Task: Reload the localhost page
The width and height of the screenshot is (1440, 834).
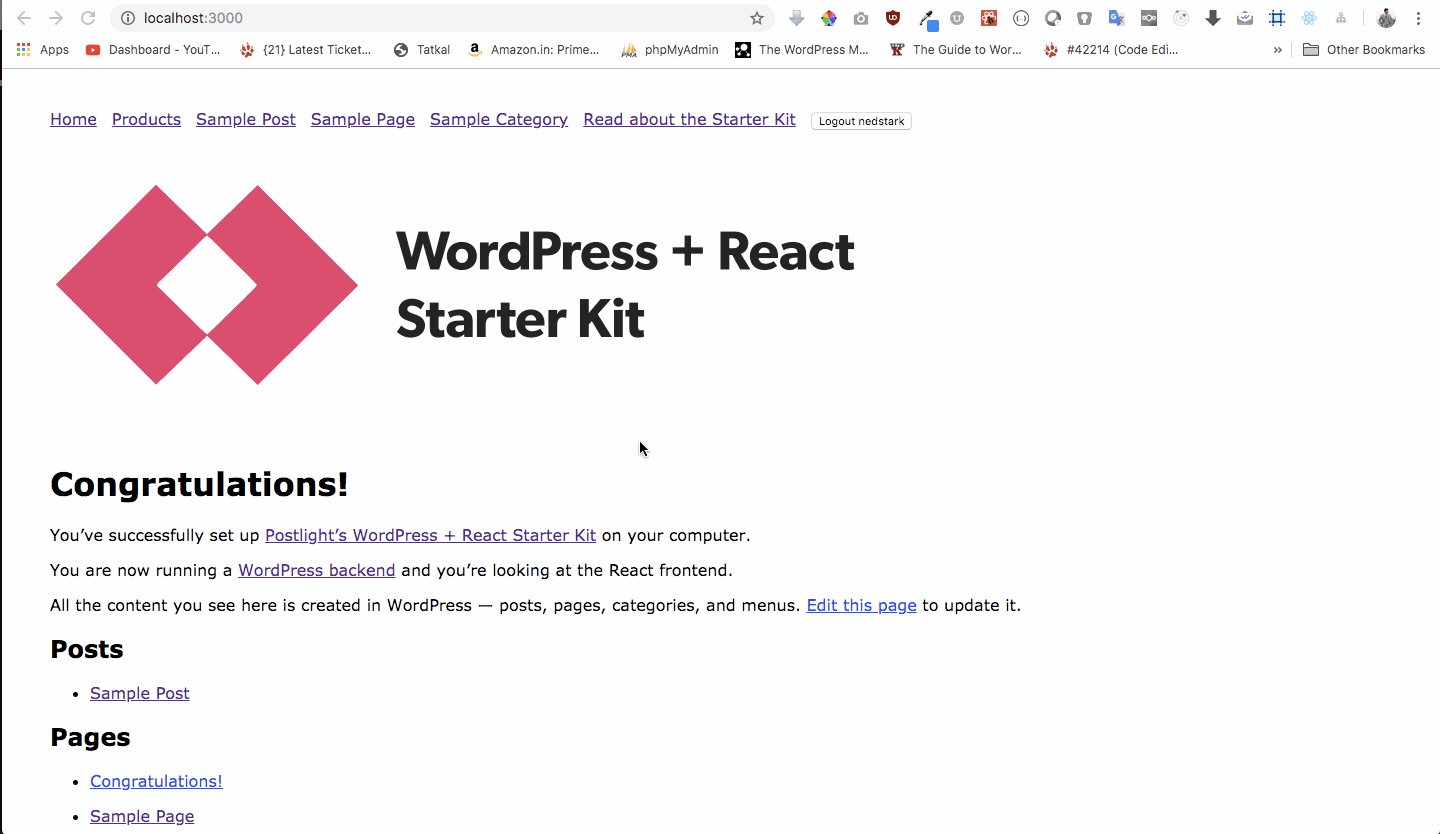Action: [88, 18]
